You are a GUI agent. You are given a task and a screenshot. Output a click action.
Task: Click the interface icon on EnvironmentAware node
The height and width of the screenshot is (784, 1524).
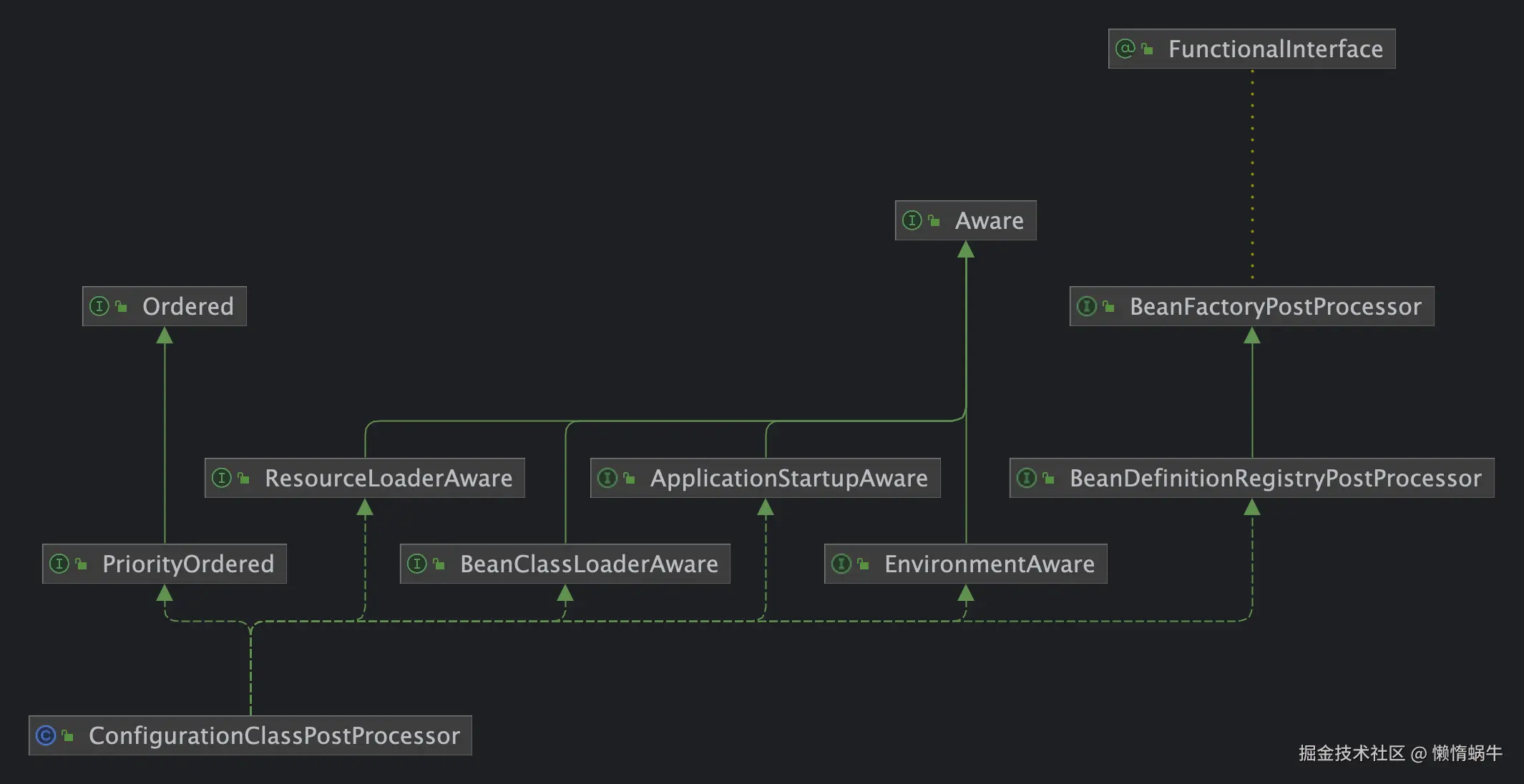click(842, 564)
